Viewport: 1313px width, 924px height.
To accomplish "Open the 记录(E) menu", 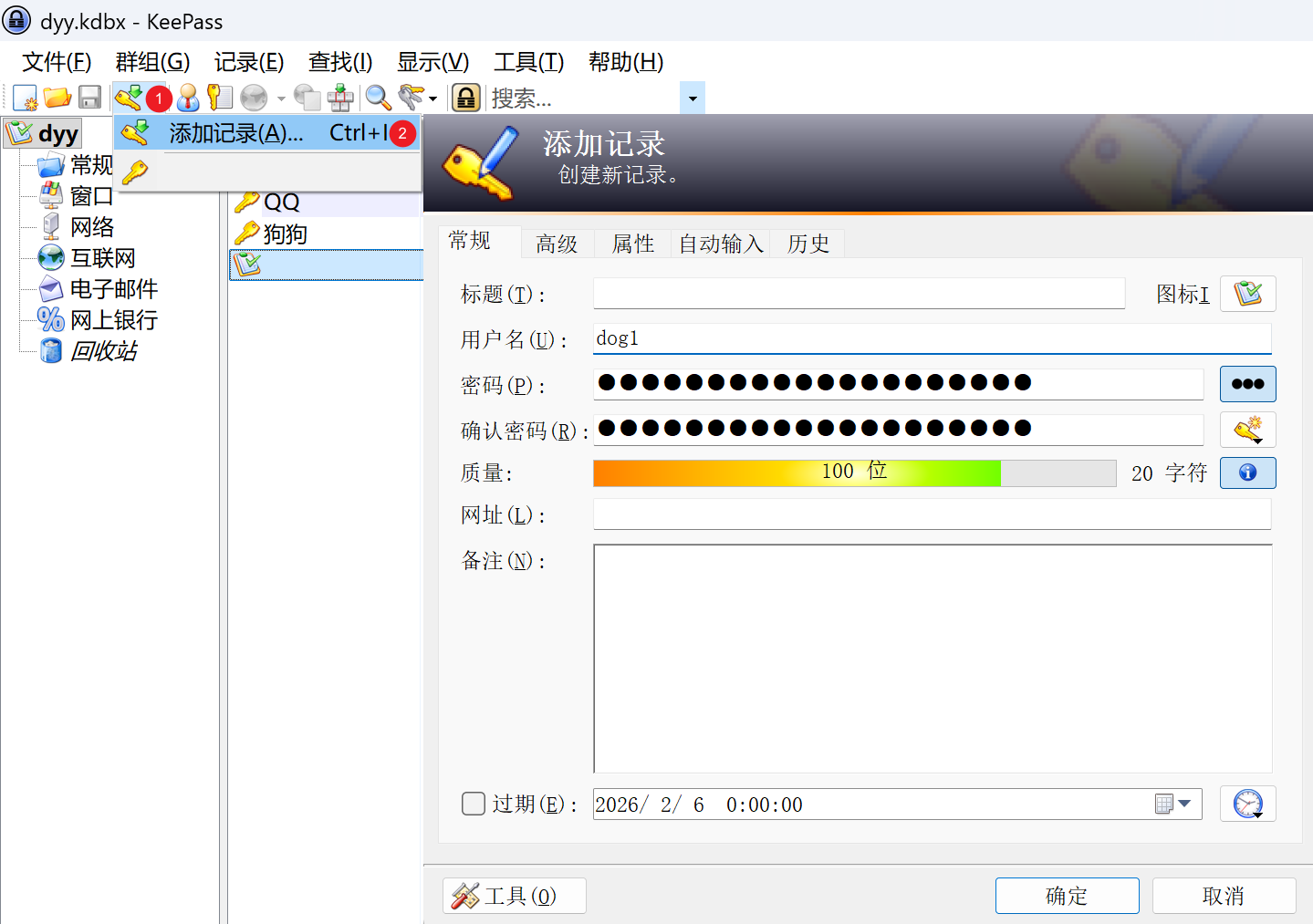I will point(249,62).
